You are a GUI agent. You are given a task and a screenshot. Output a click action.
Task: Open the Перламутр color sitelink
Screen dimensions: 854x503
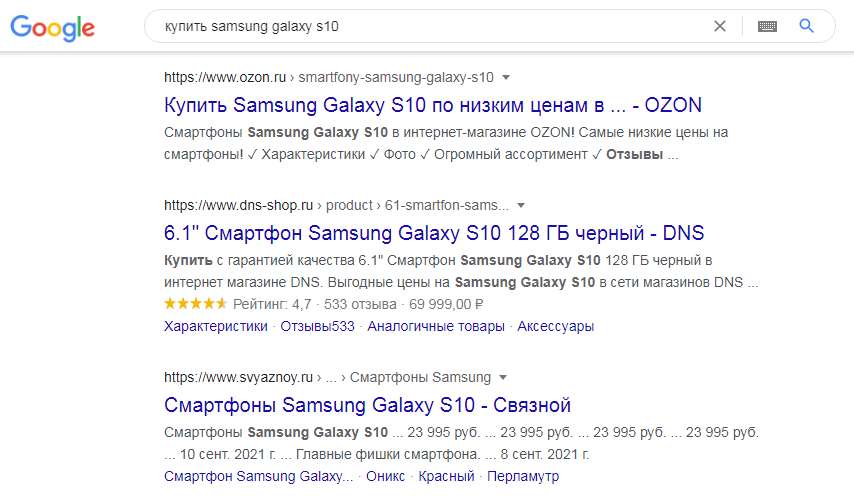523,476
